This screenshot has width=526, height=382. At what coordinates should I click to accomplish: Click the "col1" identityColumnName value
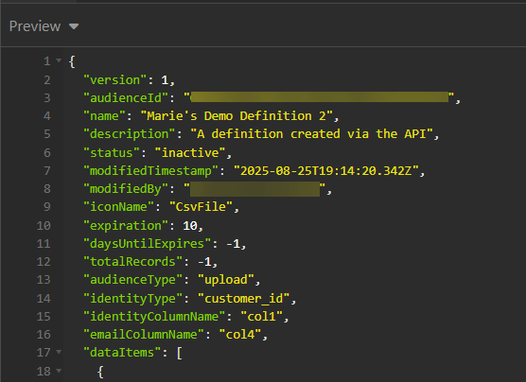pyautogui.click(x=262, y=317)
